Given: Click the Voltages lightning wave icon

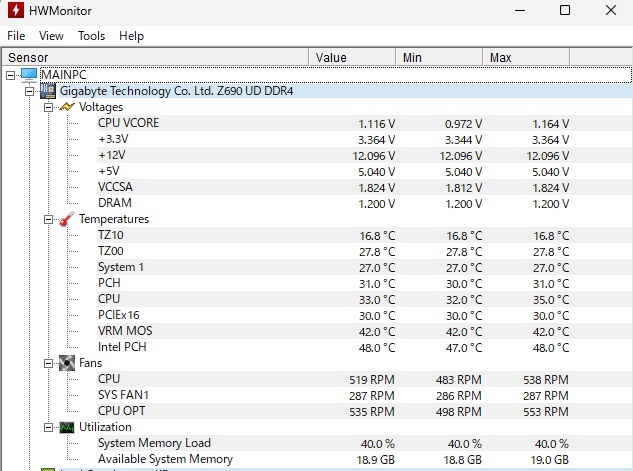Looking at the screenshot, I should pyautogui.click(x=67, y=107).
